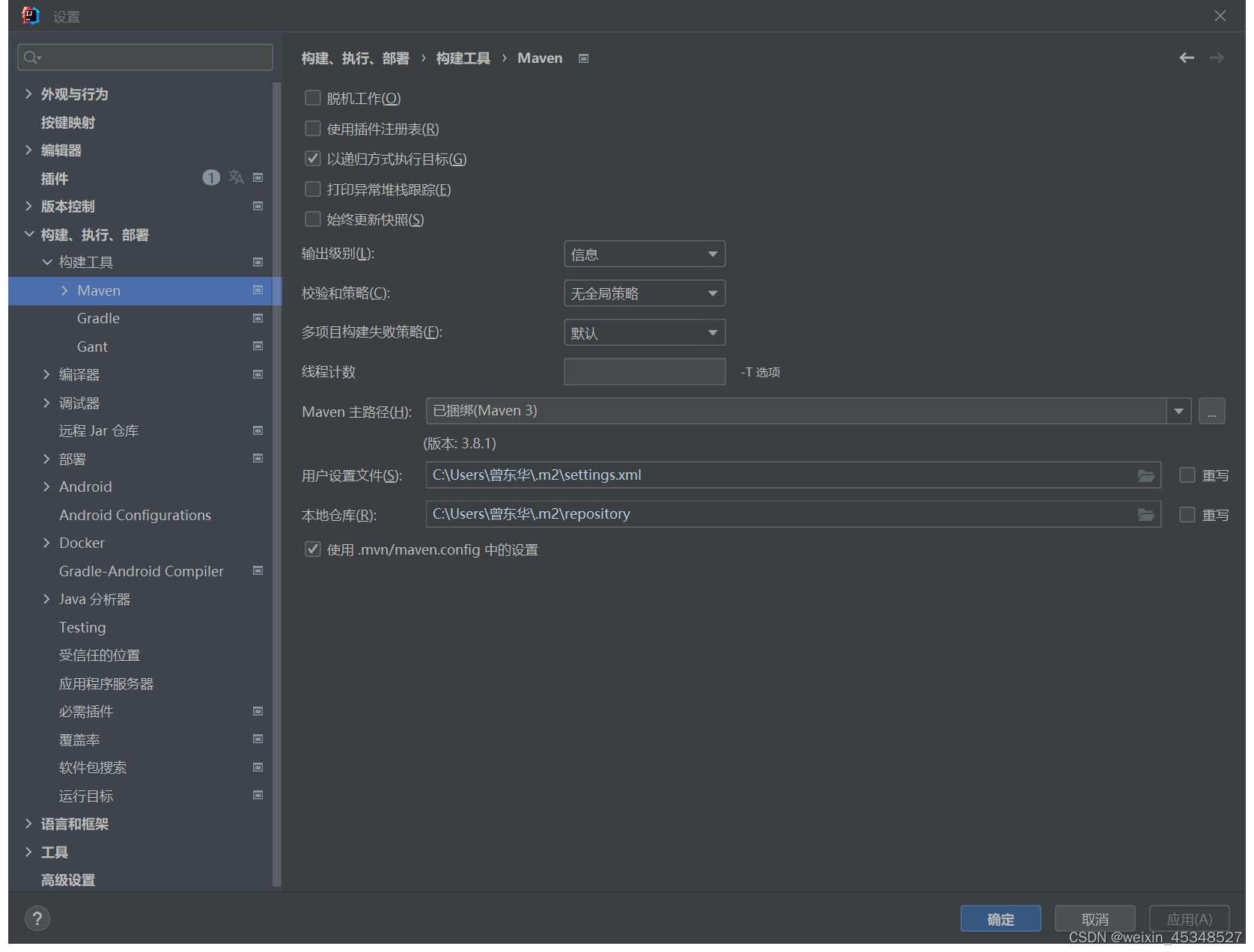Image resolution: width=1254 pixels, height=952 pixels.
Task: Click project settings icon in Gant row
Action: (x=258, y=346)
